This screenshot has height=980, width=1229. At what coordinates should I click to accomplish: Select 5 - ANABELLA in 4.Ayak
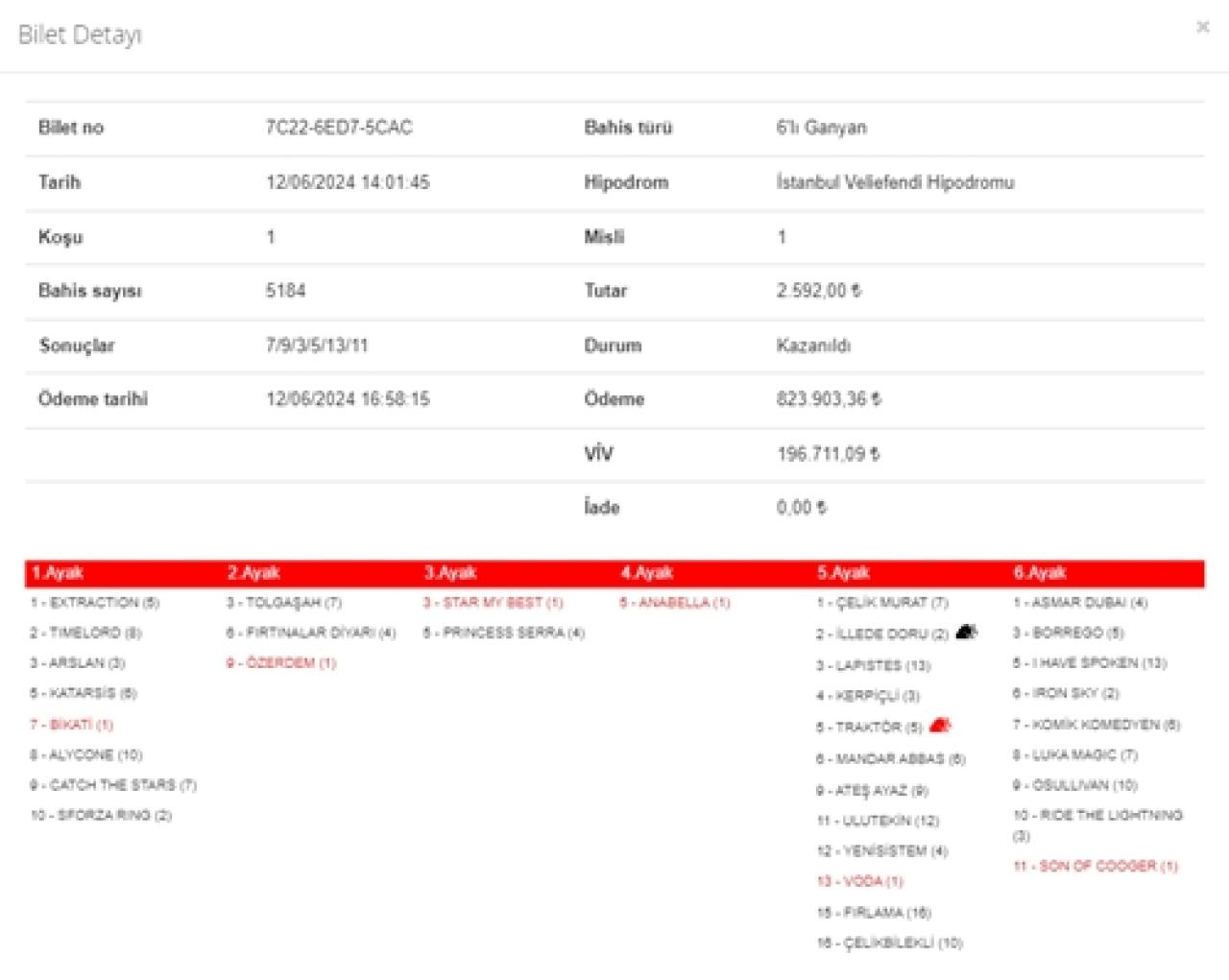click(x=674, y=603)
